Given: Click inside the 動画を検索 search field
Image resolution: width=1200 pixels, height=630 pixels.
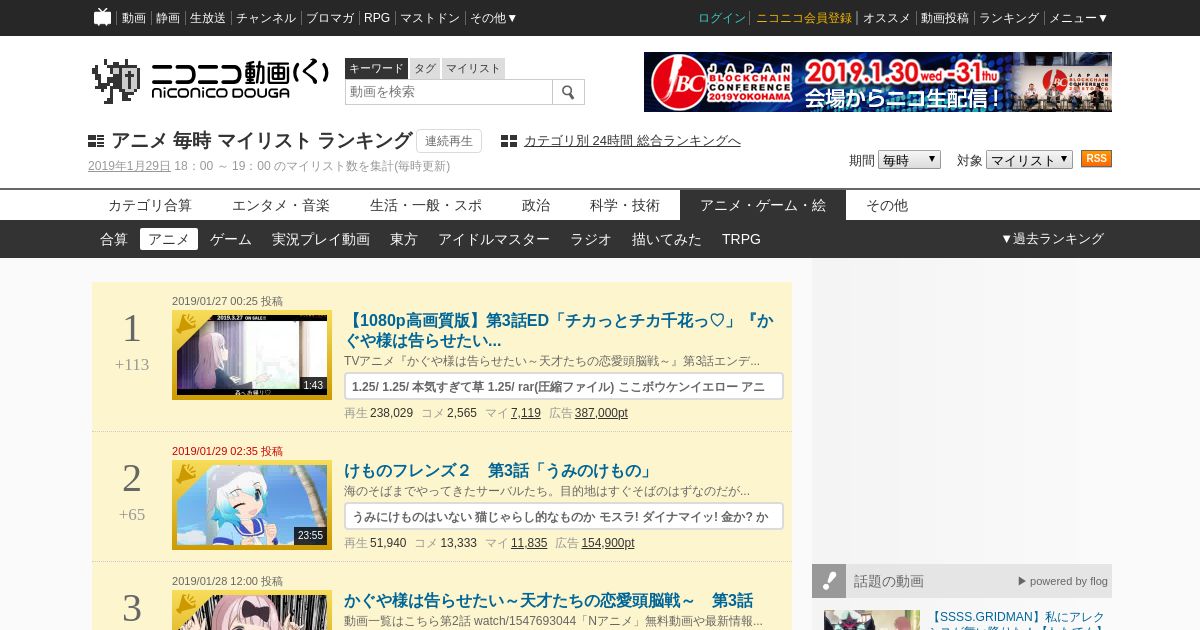Looking at the screenshot, I should [449, 92].
